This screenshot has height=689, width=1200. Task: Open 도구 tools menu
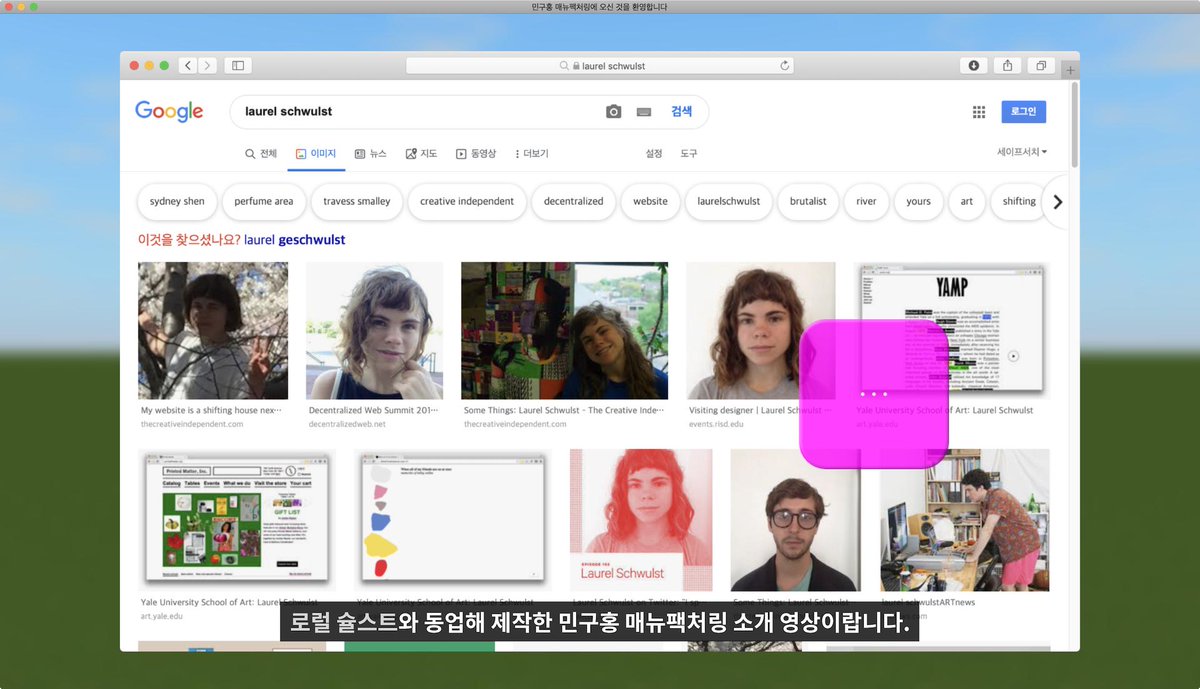click(689, 154)
